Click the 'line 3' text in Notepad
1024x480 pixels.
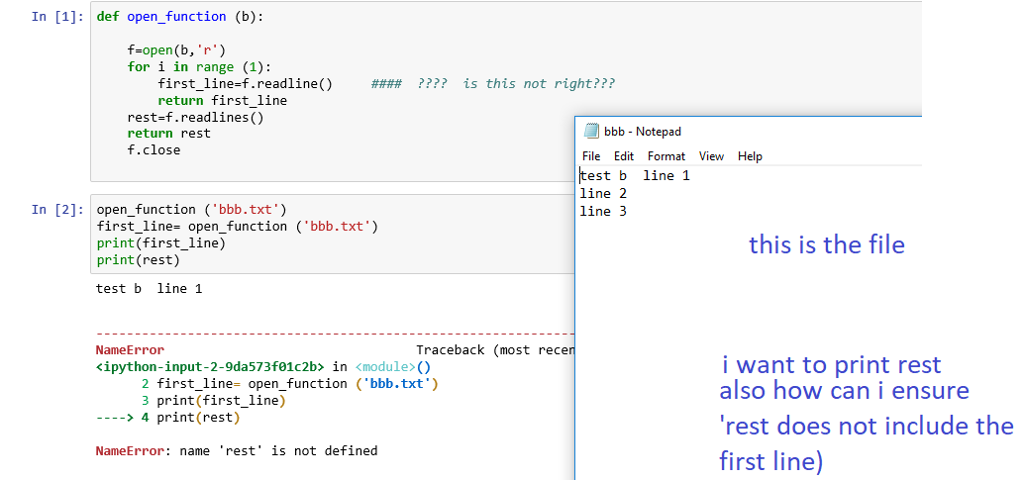(603, 211)
